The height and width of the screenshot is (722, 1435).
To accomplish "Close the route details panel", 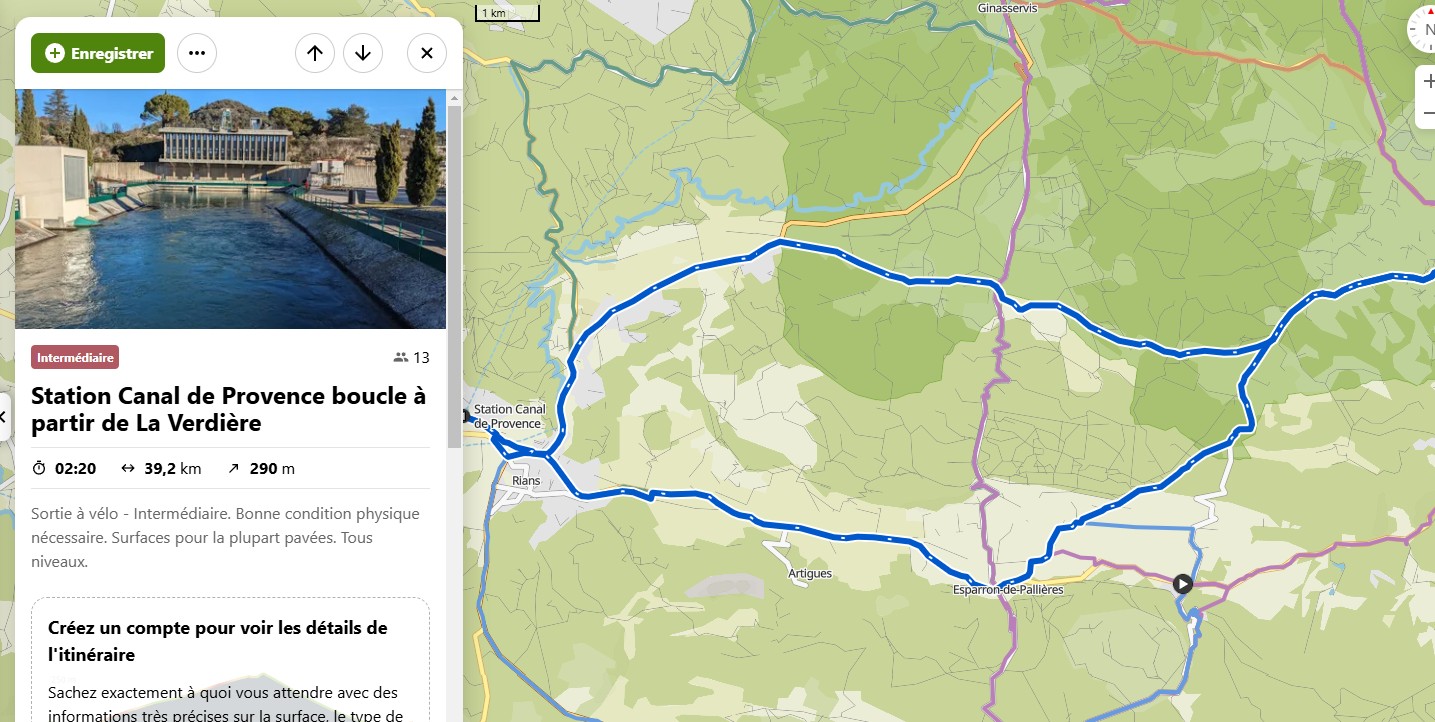I will [427, 53].
